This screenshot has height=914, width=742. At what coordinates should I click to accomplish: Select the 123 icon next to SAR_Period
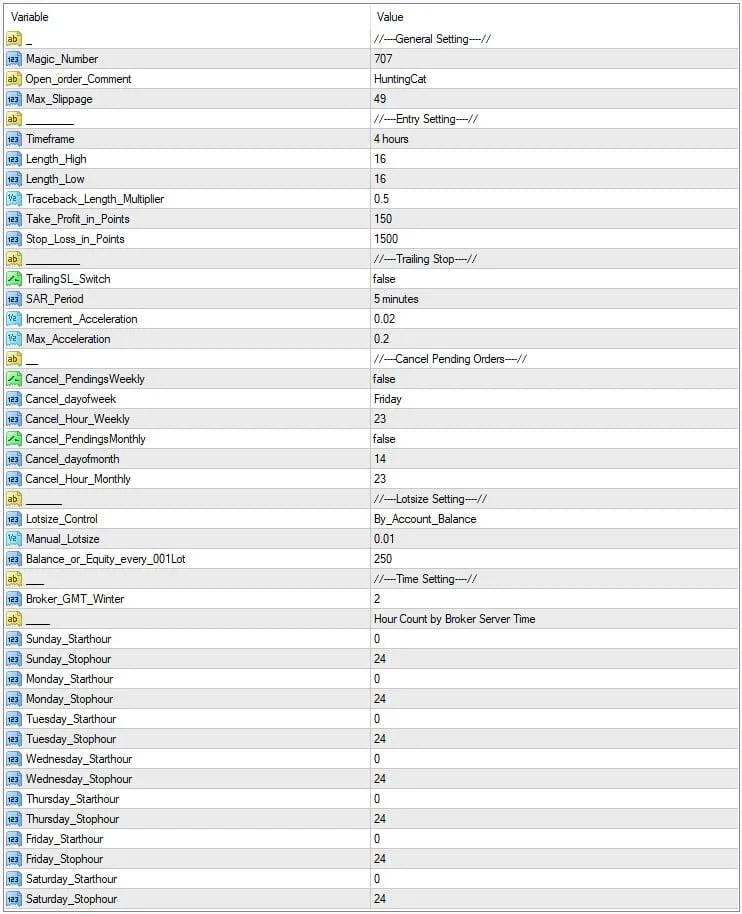pos(14,299)
